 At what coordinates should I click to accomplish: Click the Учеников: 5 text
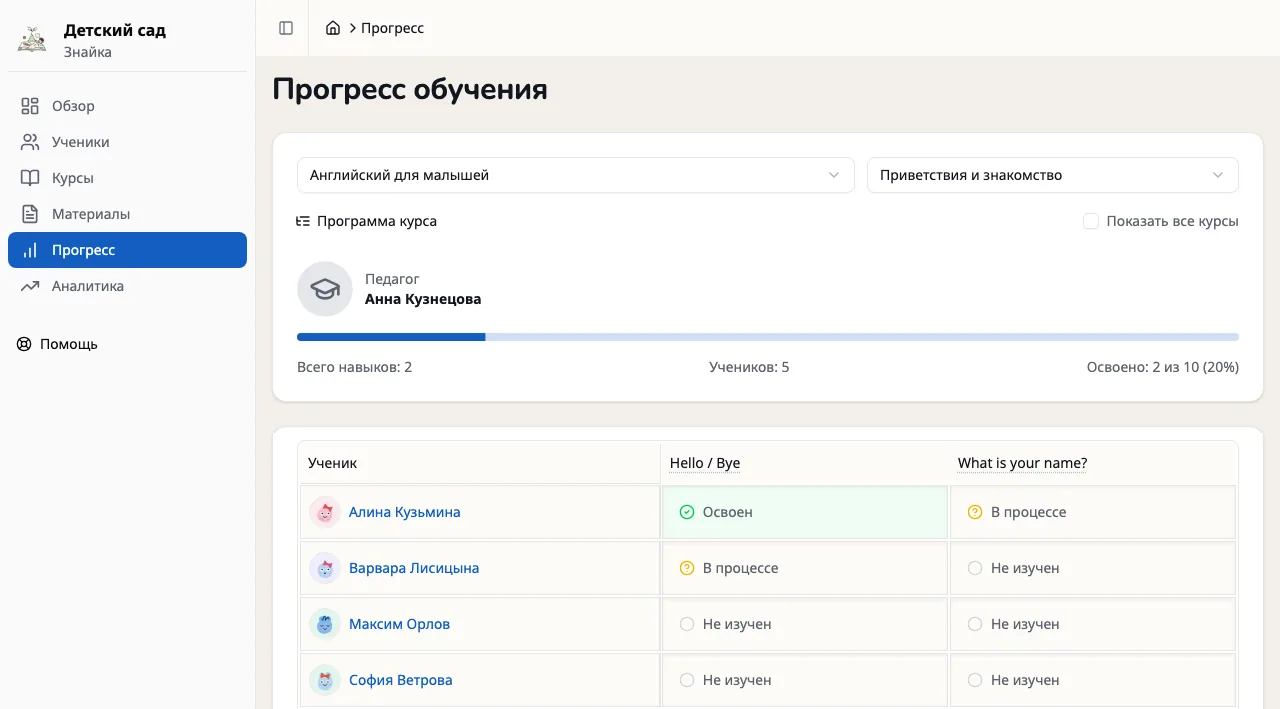pos(749,367)
